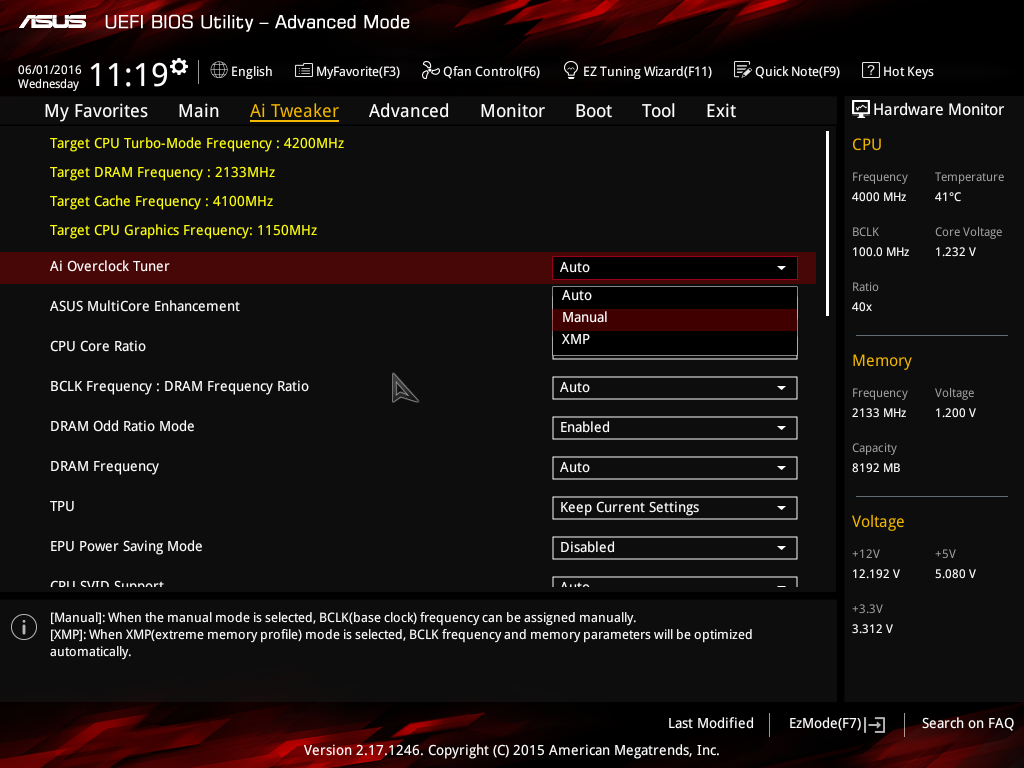1024x768 pixels.
Task: Select the TPU setting label
Action: click(62, 506)
